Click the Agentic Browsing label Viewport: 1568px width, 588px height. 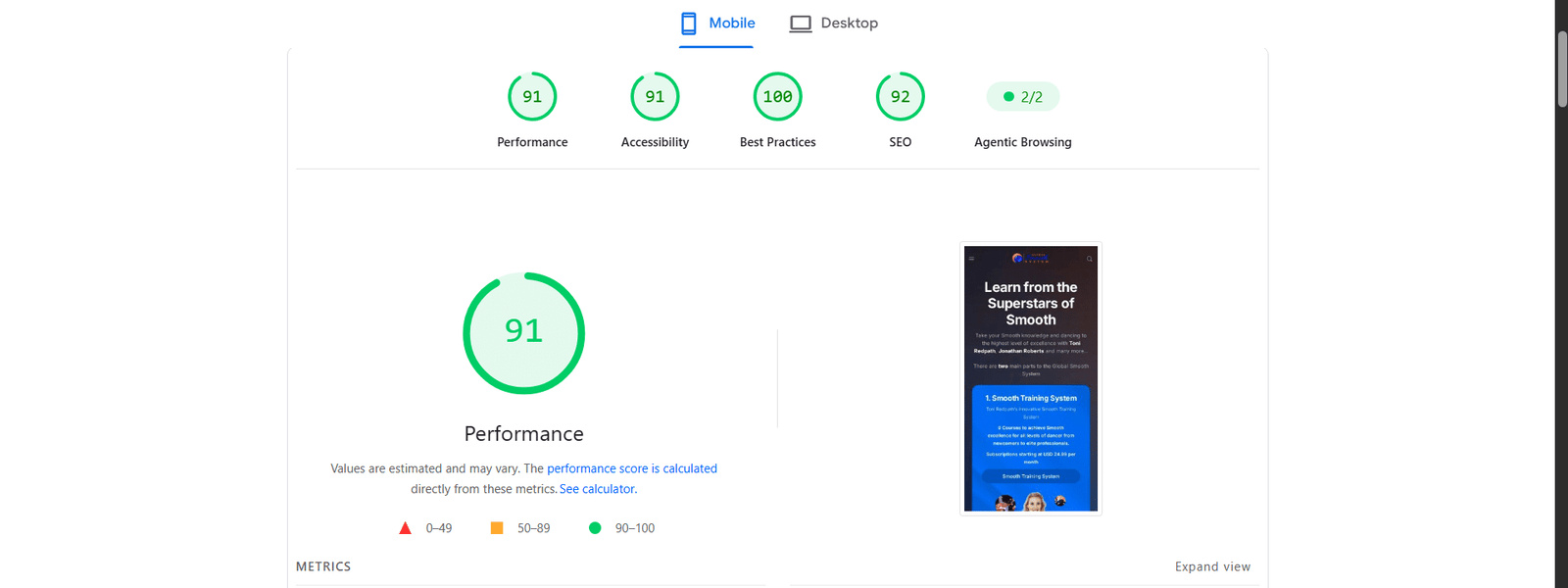click(x=1023, y=142)
